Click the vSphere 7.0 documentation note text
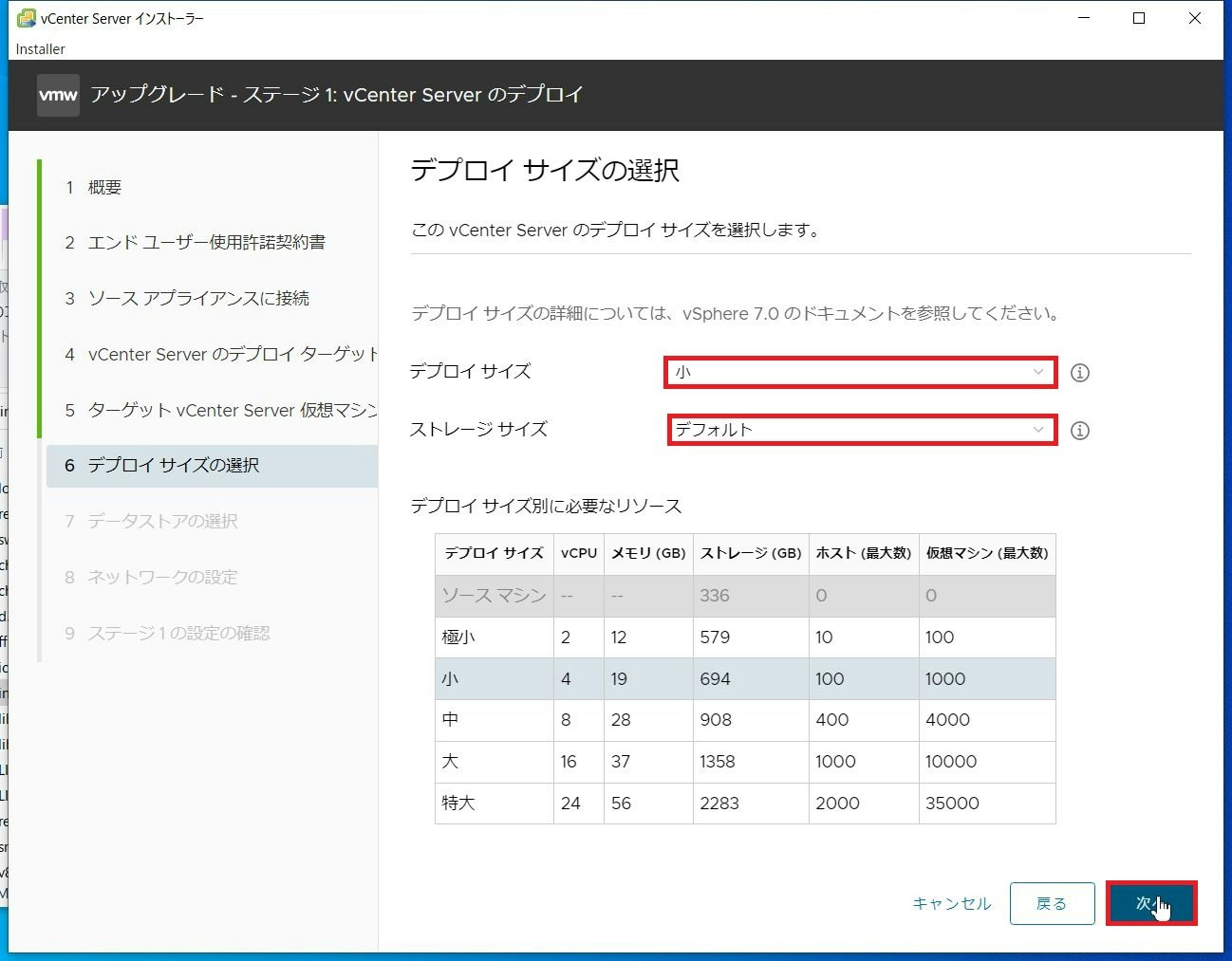This screenshot has height=961, width=1232. tap(737, 313)
